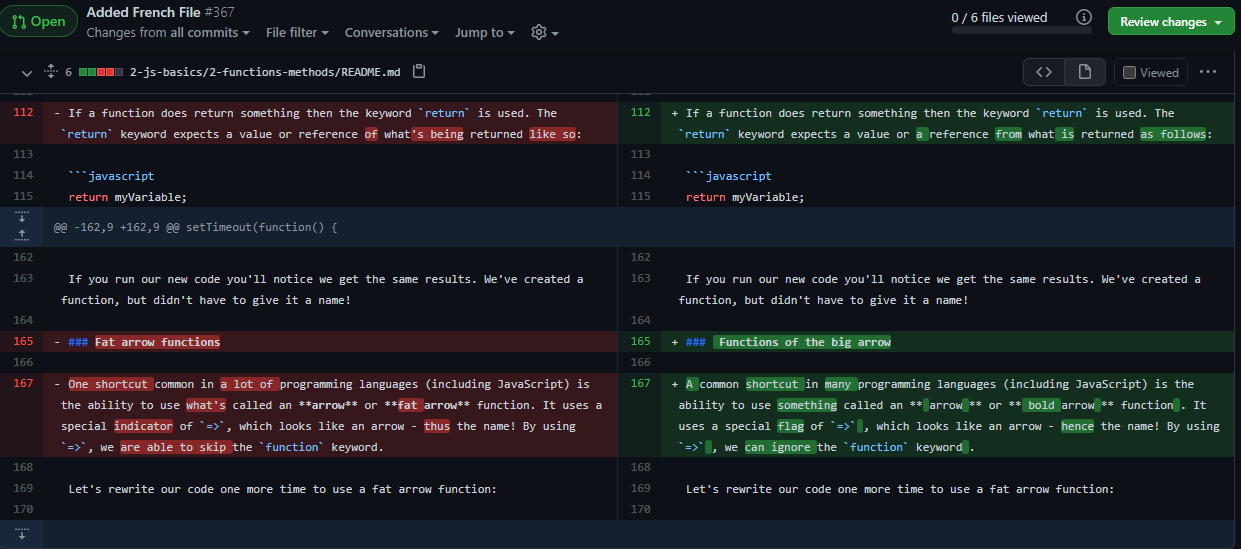Click left 'return myVariable;' code line

[127, 197]
